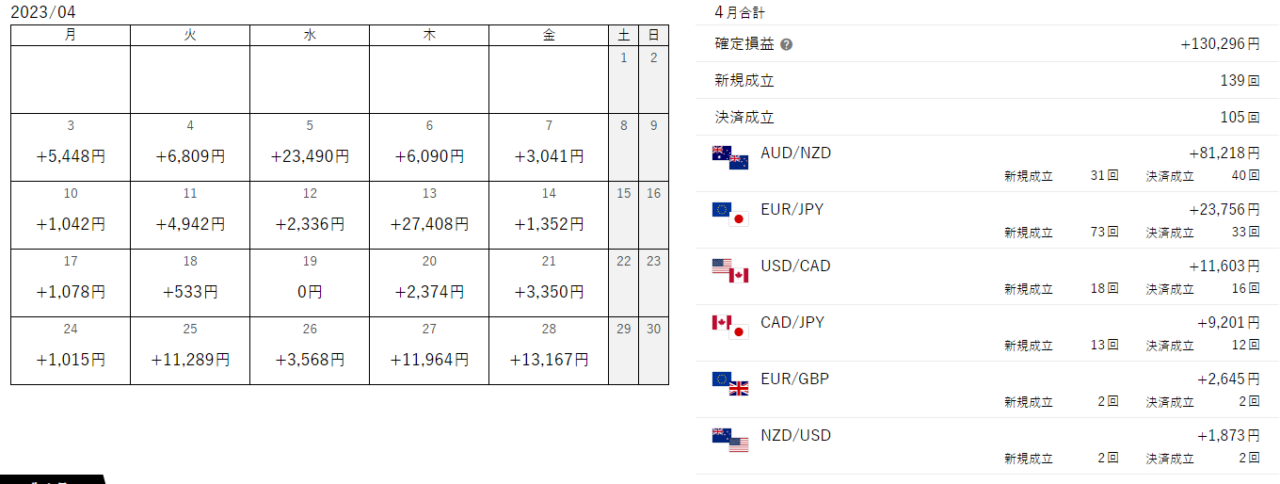
Task: Click the 4月合計 summary heading
Action: (741, 12)
